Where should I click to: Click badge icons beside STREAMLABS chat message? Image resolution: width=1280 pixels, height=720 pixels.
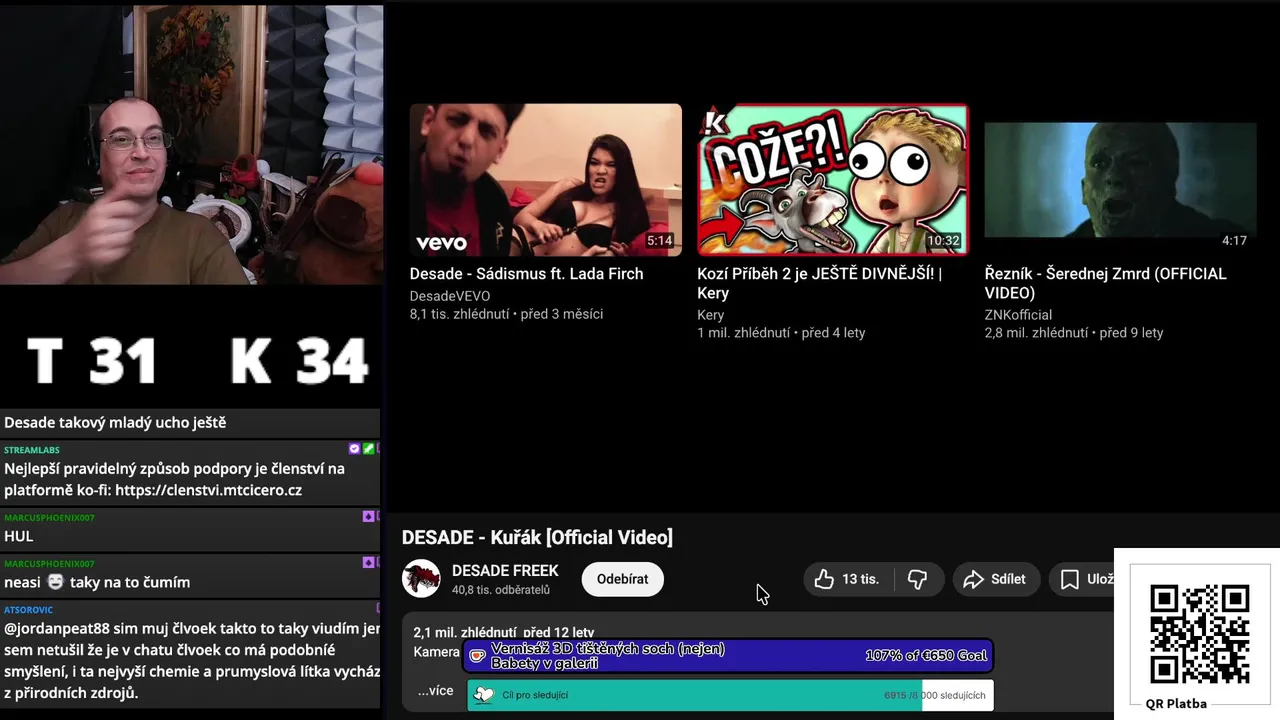pos(364,449)
